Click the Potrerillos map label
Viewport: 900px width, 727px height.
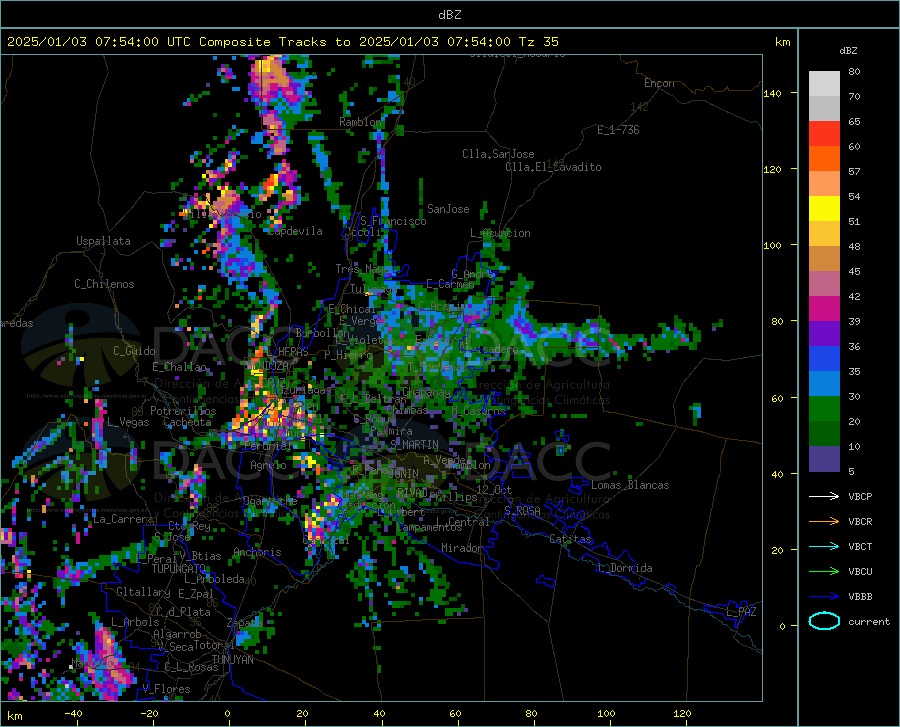(x=183, y=411)
